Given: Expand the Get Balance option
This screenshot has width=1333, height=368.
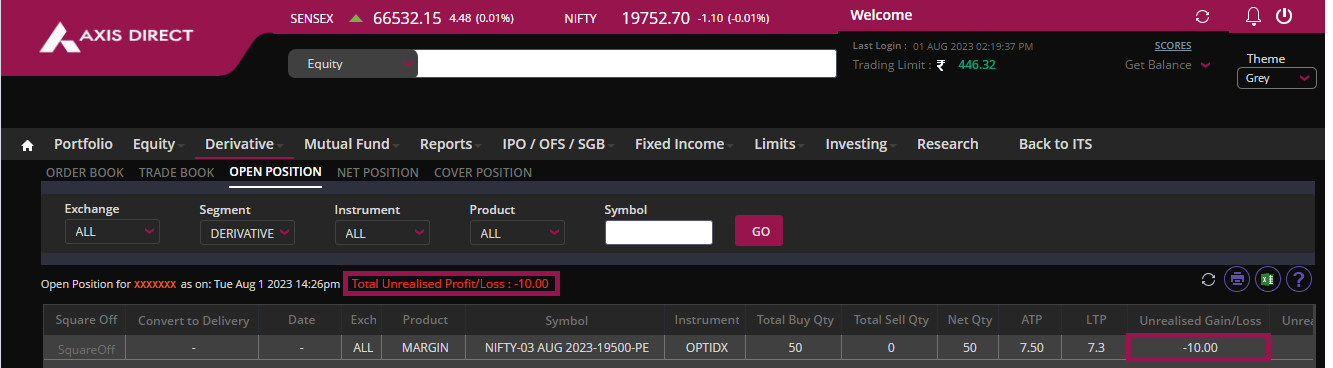Looking at the screenshot, I should (1167, 65).
